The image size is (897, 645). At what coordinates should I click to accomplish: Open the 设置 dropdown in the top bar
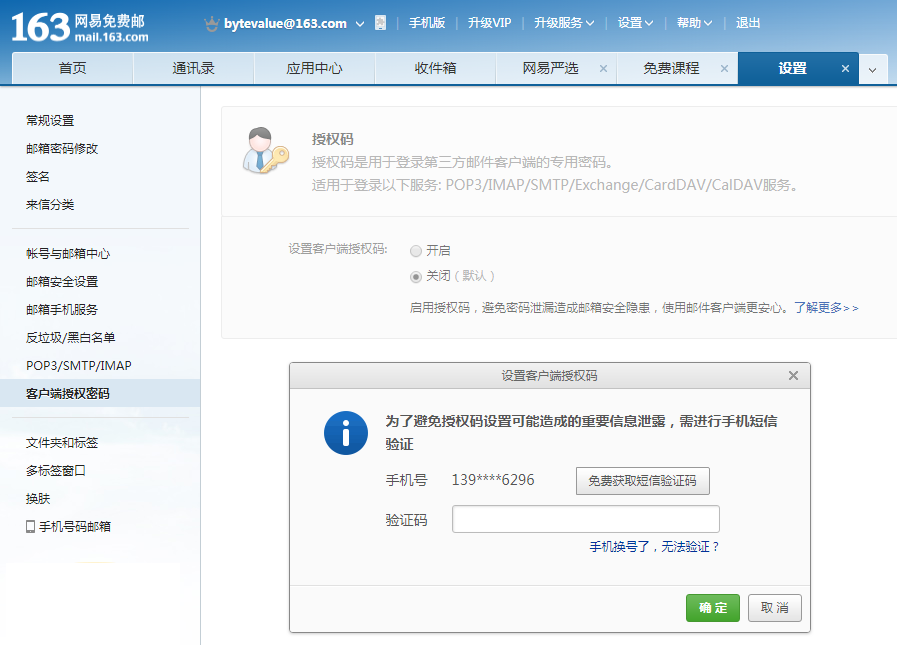coord(635,23)
